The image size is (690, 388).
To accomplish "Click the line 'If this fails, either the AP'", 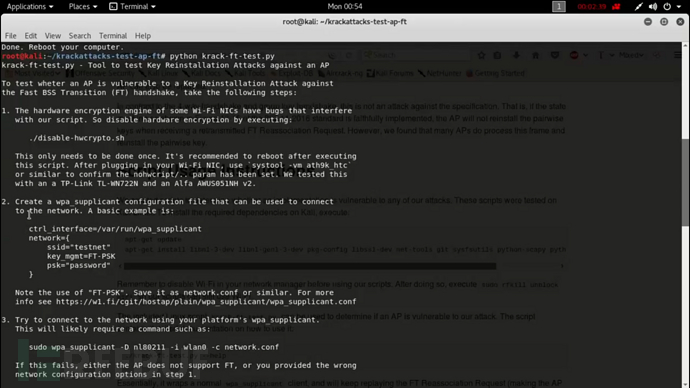I will click(x=186, y=365).
